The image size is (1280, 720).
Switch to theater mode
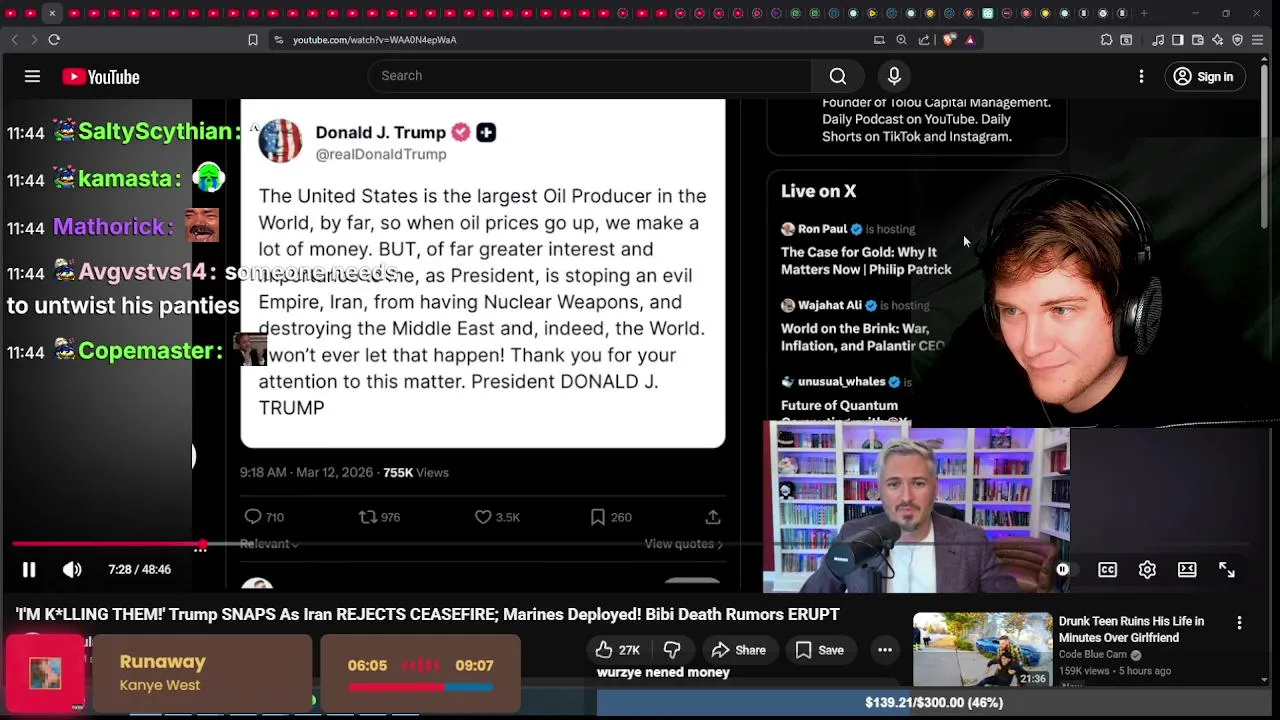click(1187, 570)
